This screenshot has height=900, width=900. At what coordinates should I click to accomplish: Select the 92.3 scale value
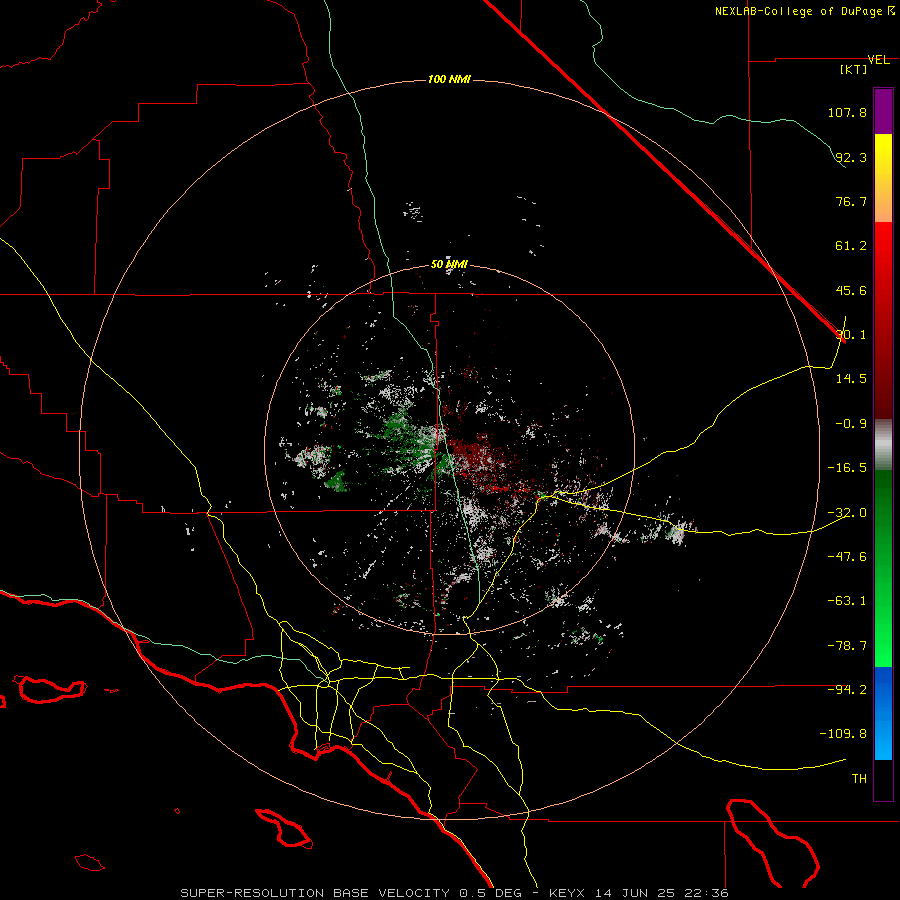(x=850, y=157)
